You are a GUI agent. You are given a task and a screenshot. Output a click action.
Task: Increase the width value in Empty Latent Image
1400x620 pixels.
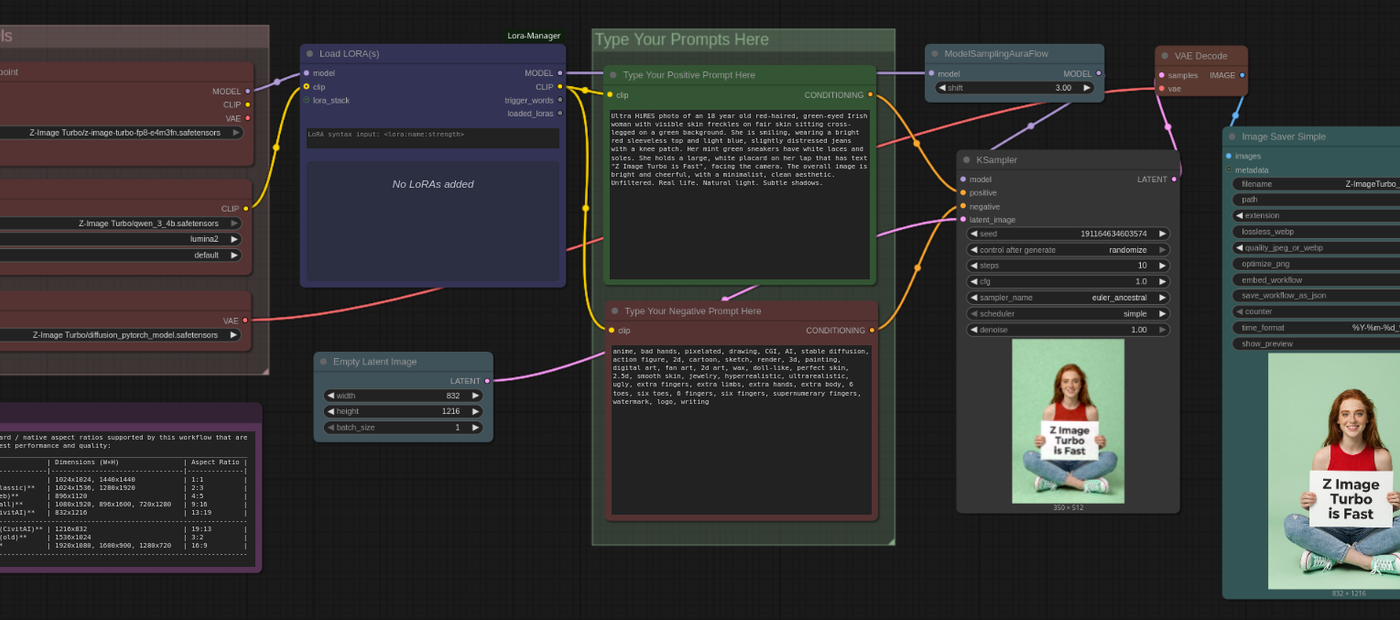[475, 396]
